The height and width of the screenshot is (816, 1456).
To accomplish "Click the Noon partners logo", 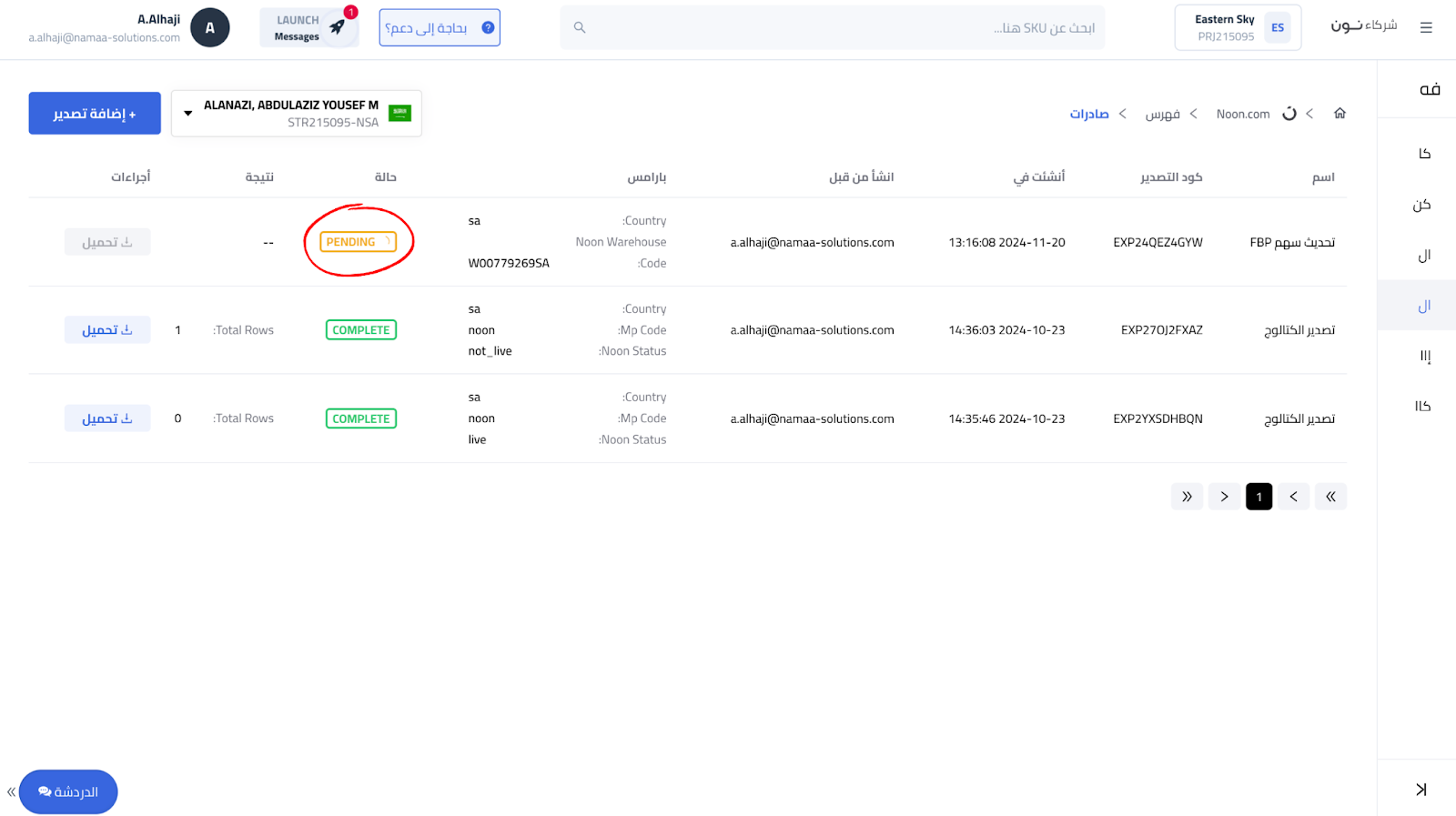I will 1363,25.
